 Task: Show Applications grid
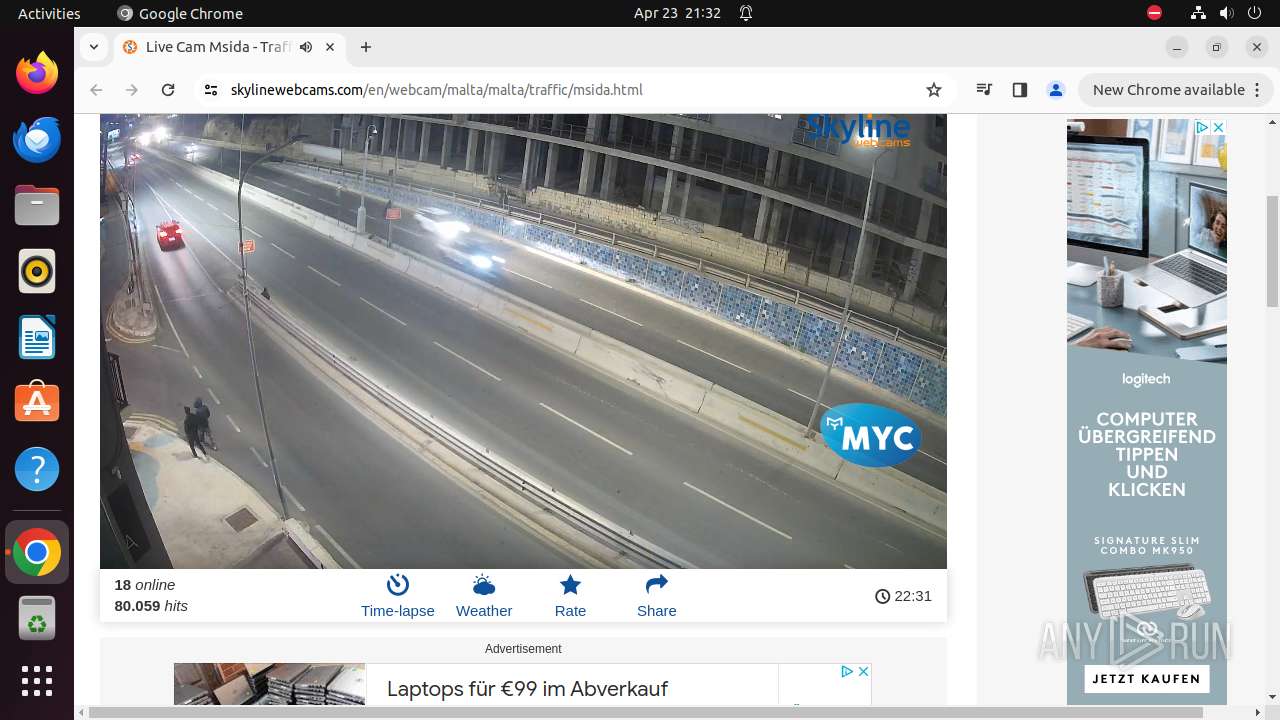(37, 681)
